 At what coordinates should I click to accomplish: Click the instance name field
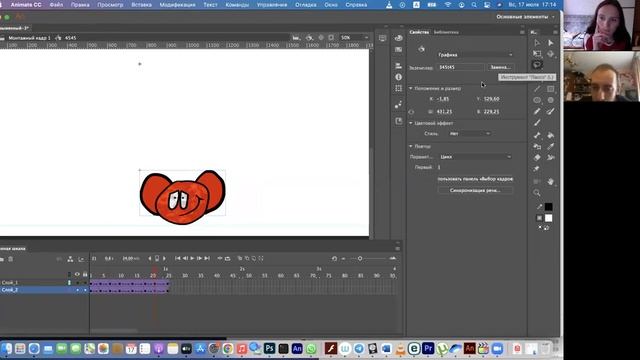pyautogui.click(x=460, y=67)
